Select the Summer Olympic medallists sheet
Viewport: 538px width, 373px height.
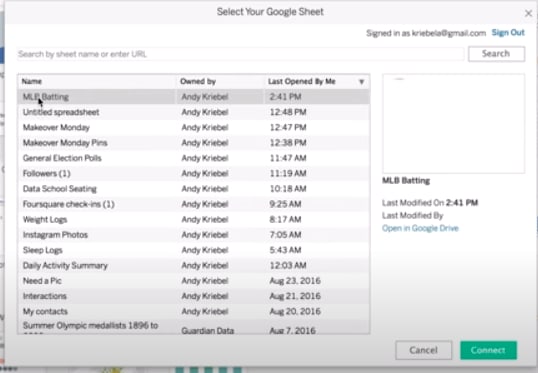tap(194, 327)
